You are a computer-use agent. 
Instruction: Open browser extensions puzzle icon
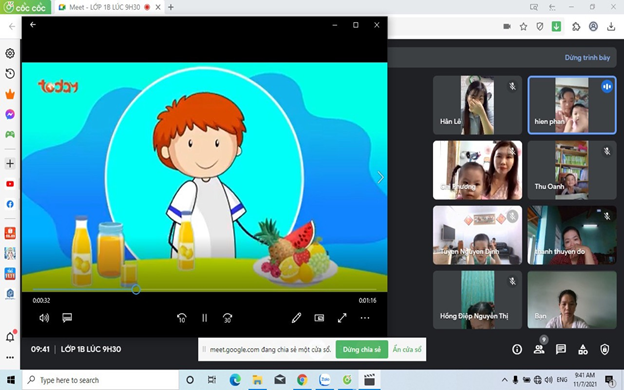(576, 27)
